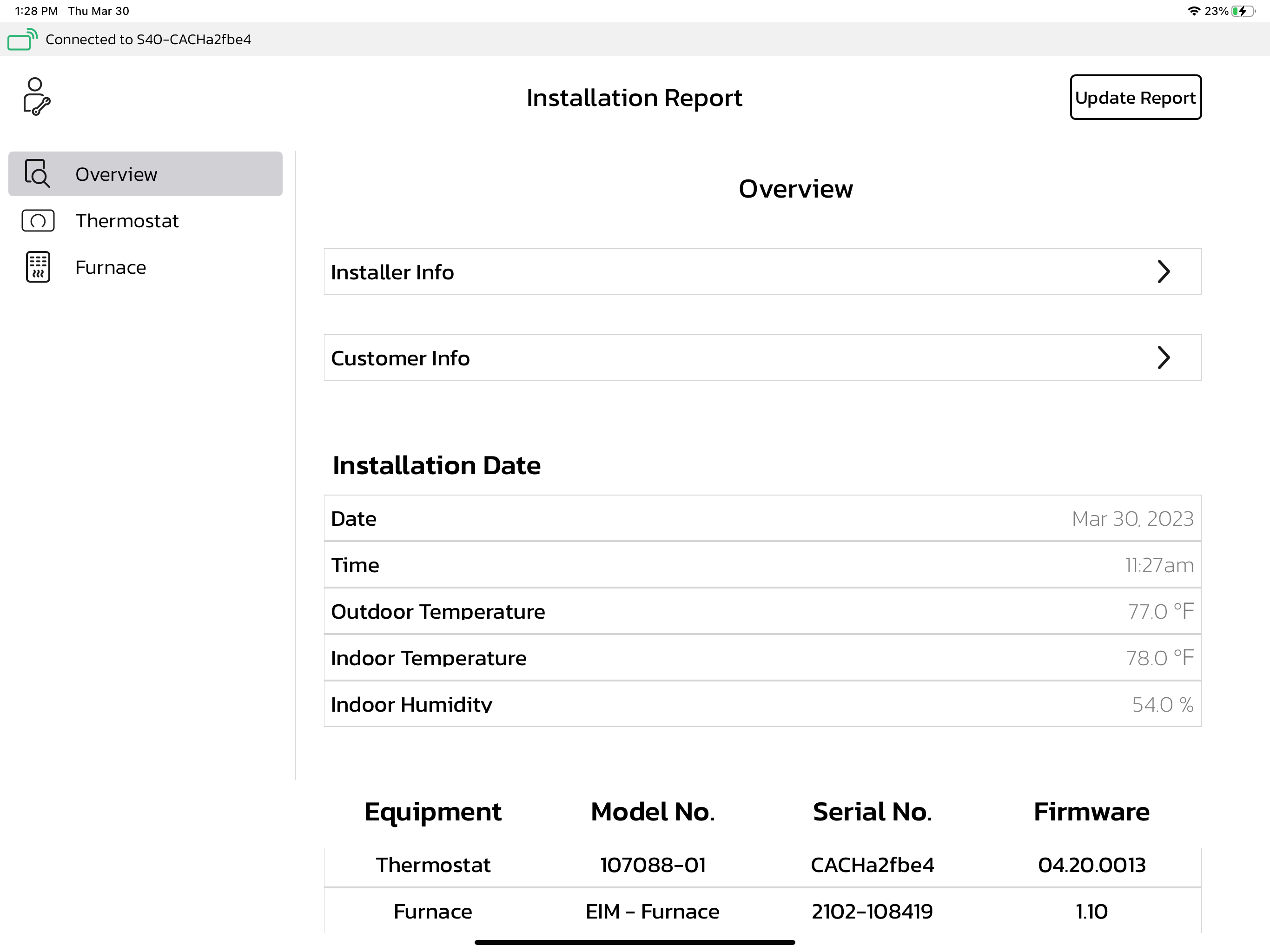
Task: Click the installer profile icon top left
Action: point(36,96)
